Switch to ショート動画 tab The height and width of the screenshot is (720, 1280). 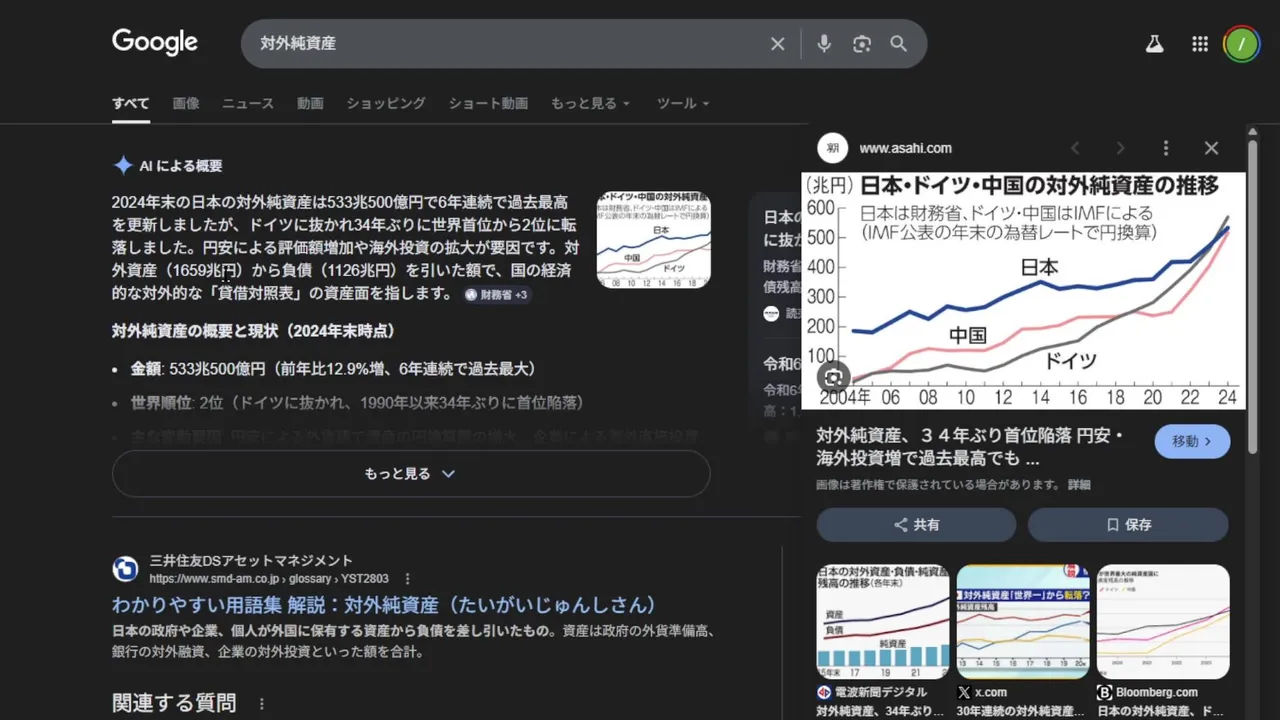[488, 103]
